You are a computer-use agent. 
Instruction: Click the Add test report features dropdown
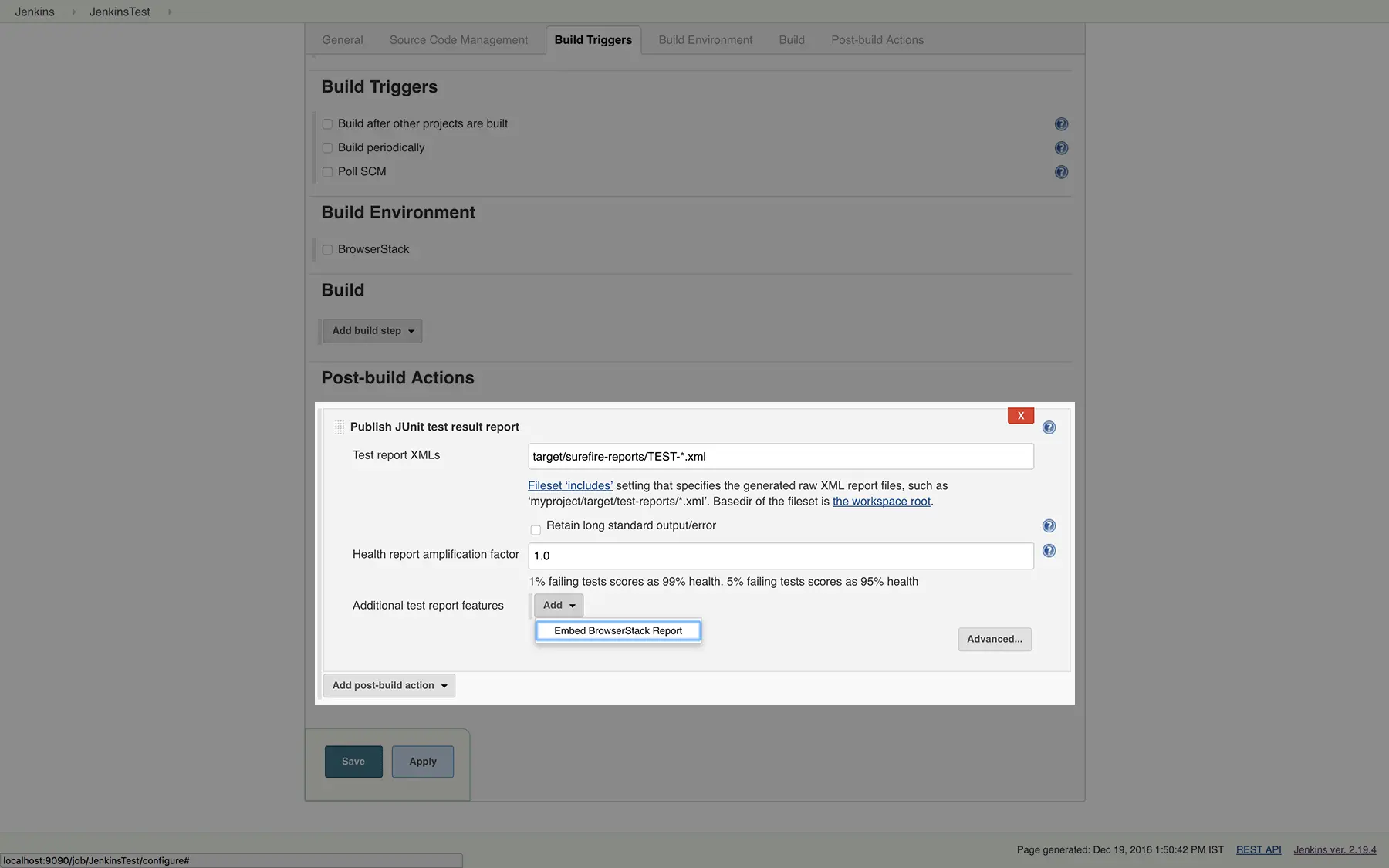559,606
